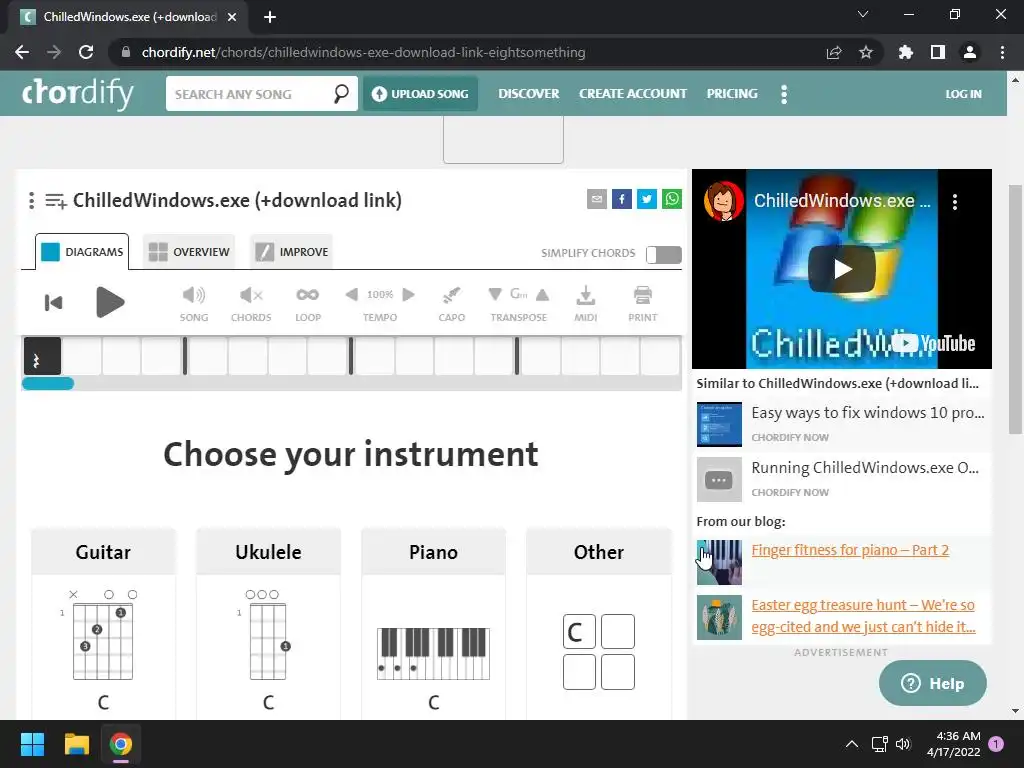Share song on WhatsApp
Viewport: 1024px width, 768px height.
click(x=672, y=199)
